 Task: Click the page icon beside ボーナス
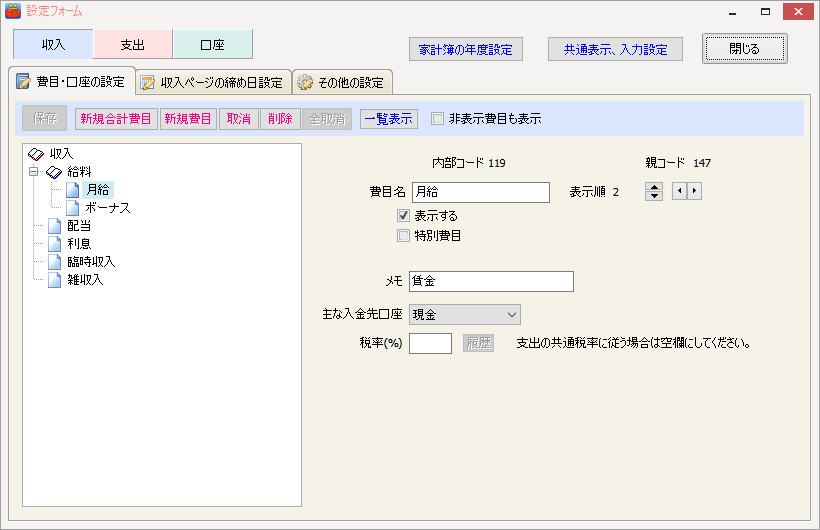point(72,208)
